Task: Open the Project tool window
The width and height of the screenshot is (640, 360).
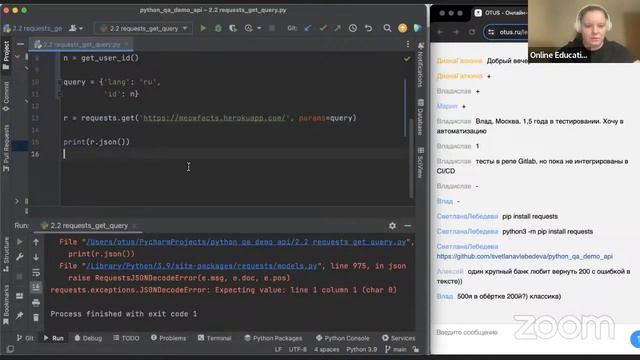Action: click(6, 55)
